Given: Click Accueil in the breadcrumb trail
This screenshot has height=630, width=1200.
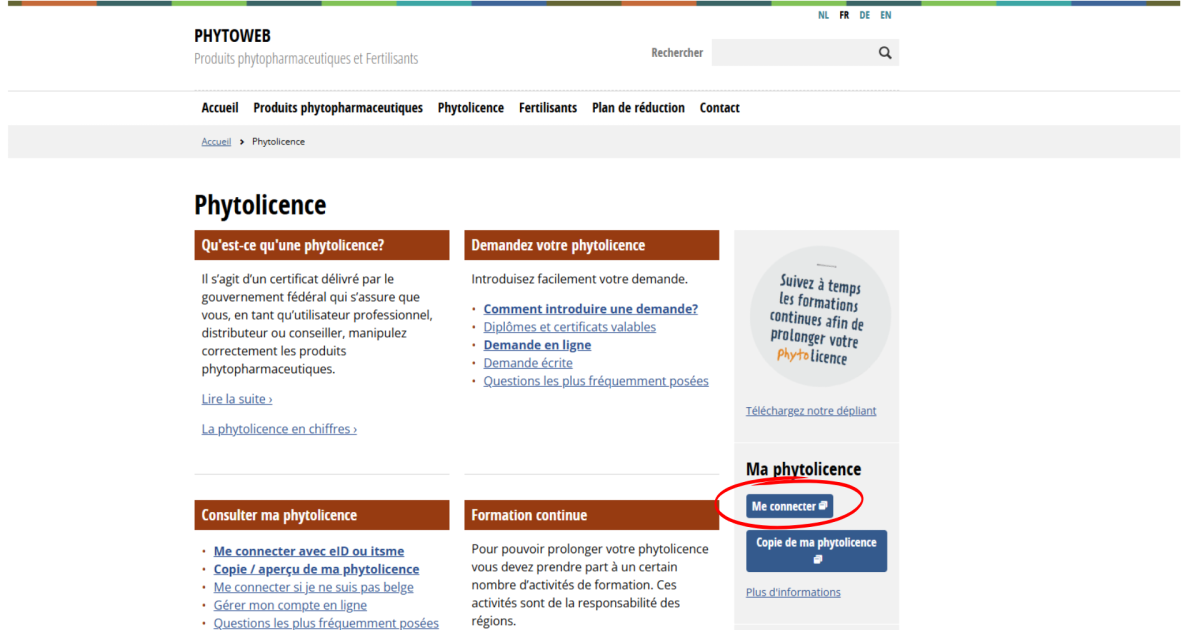Looking at the screenshot, I should coord(216,142).
